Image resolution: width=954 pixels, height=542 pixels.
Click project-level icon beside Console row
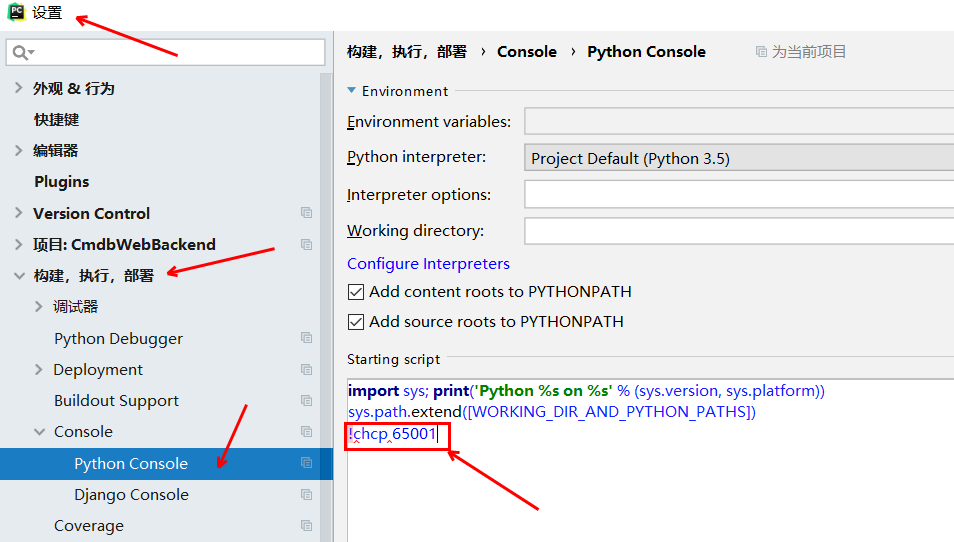click(x=307, y=431)
